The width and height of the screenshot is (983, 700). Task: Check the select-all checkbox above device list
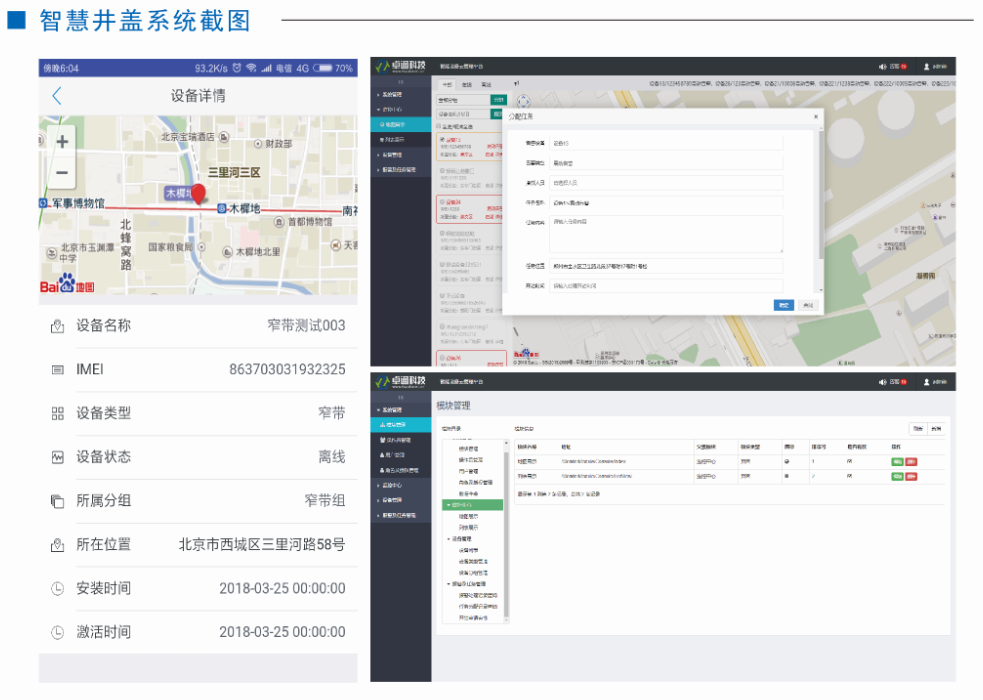pos(439,127)
